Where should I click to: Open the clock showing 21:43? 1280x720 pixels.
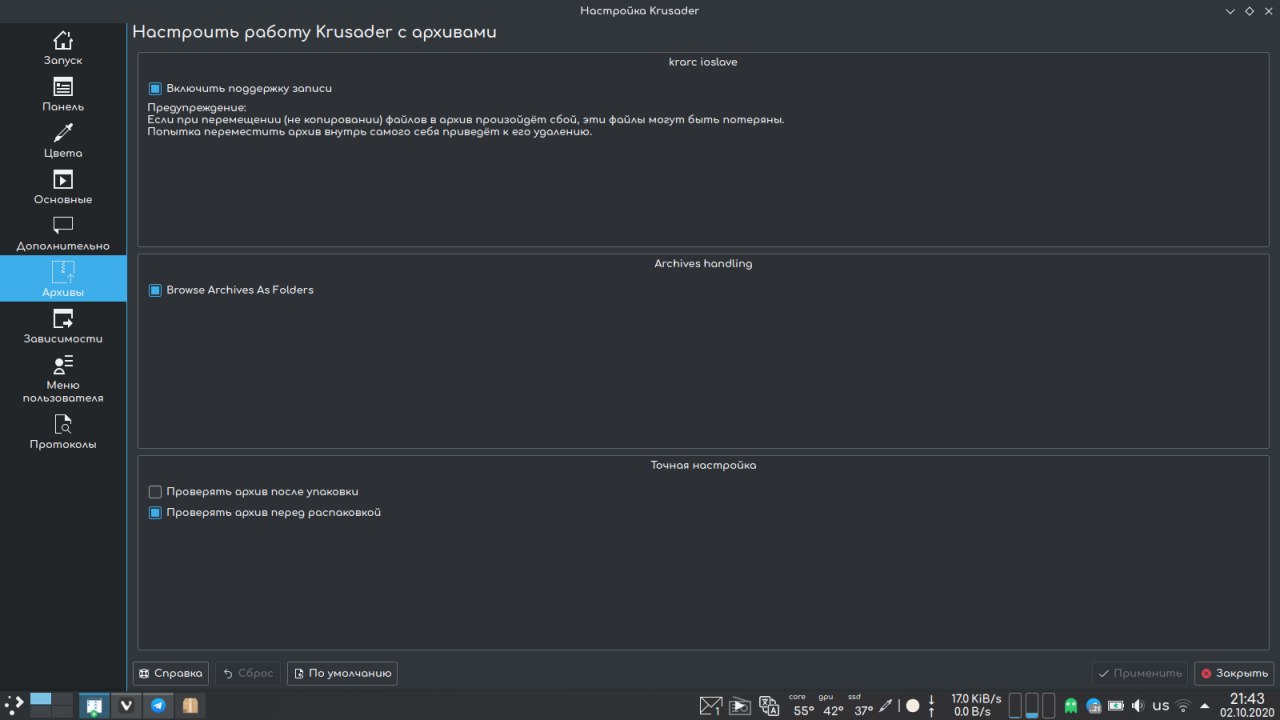pos(1247,705)
